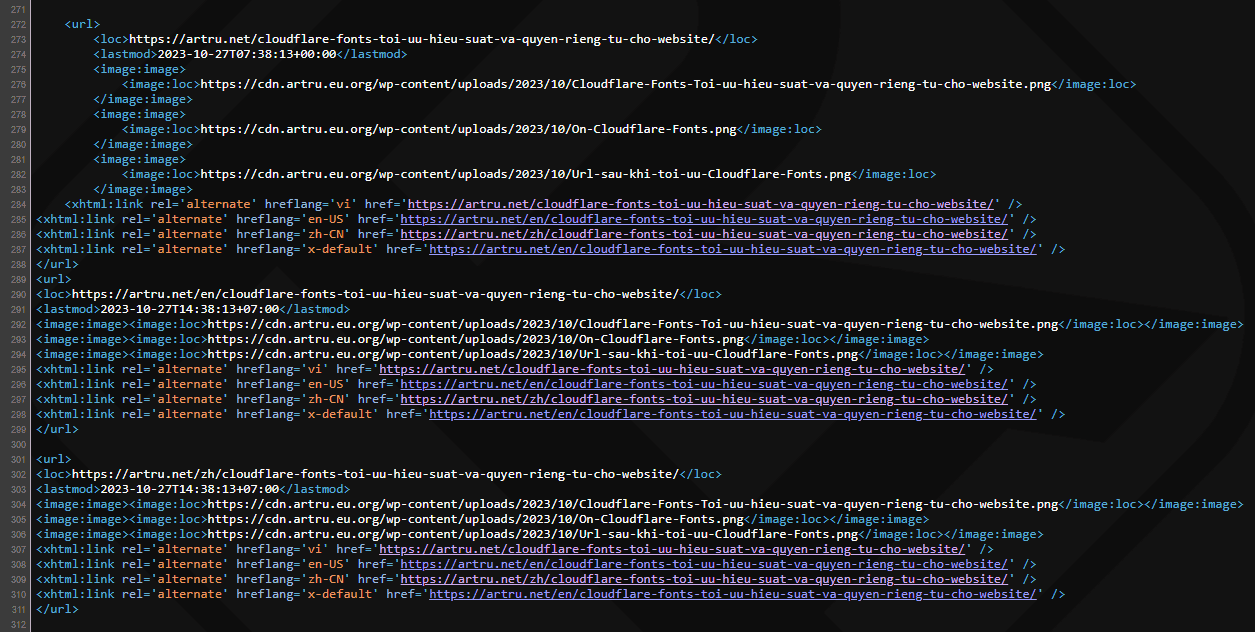
Task: Open the 'zh-CN' alternate link on line 286
Action: coord(703,234)
